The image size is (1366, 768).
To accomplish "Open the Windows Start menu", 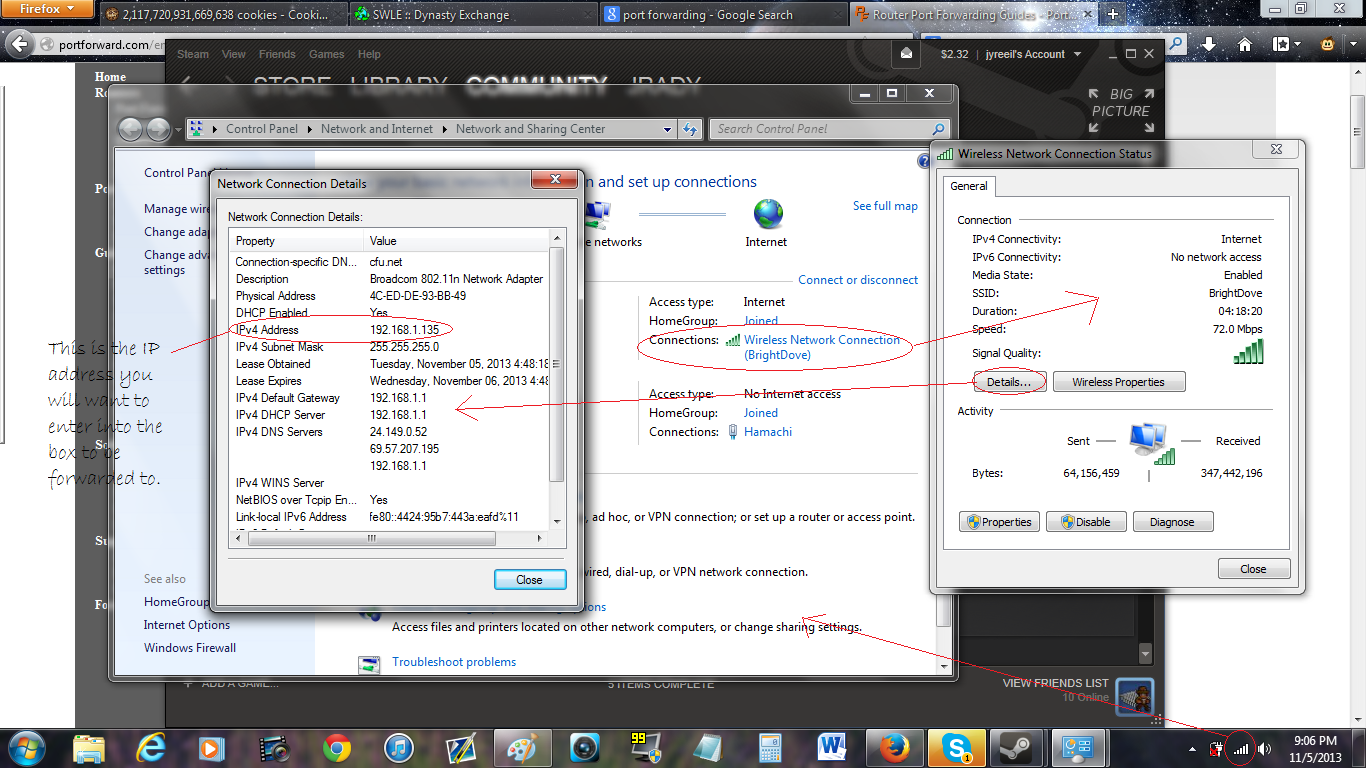I will tap(27, 747).
